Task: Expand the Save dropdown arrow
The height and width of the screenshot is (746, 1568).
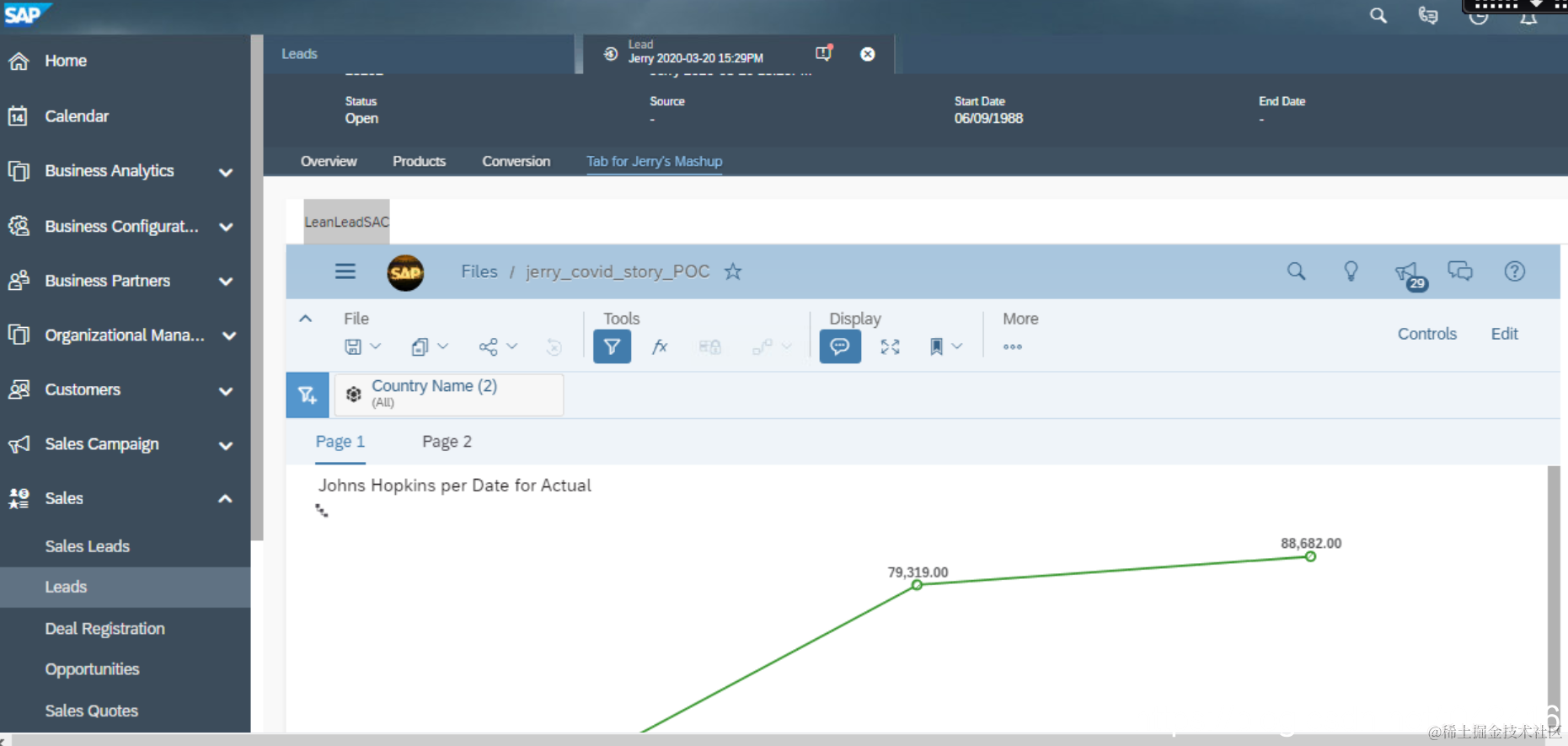Action: tap(376, 346)
